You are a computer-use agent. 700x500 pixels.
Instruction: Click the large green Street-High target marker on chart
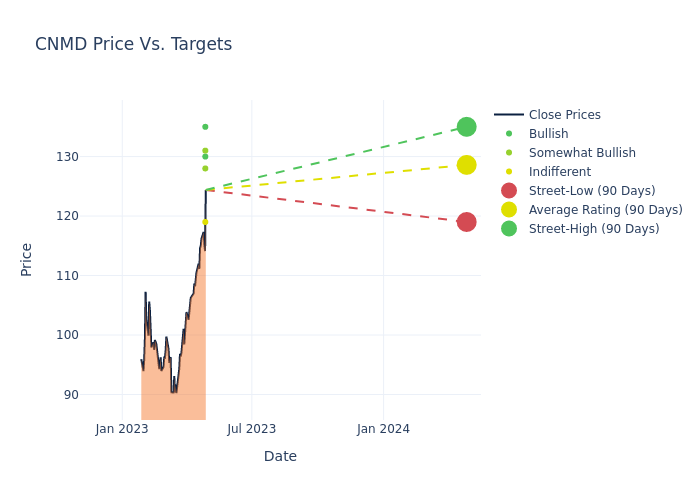coord(466,127)
